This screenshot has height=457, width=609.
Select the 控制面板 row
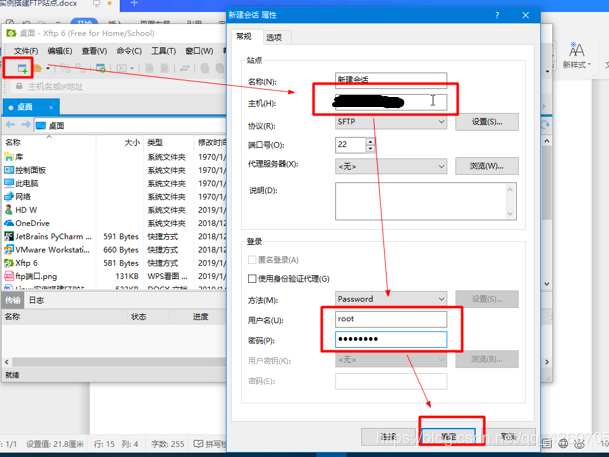(x=115, y=170)
